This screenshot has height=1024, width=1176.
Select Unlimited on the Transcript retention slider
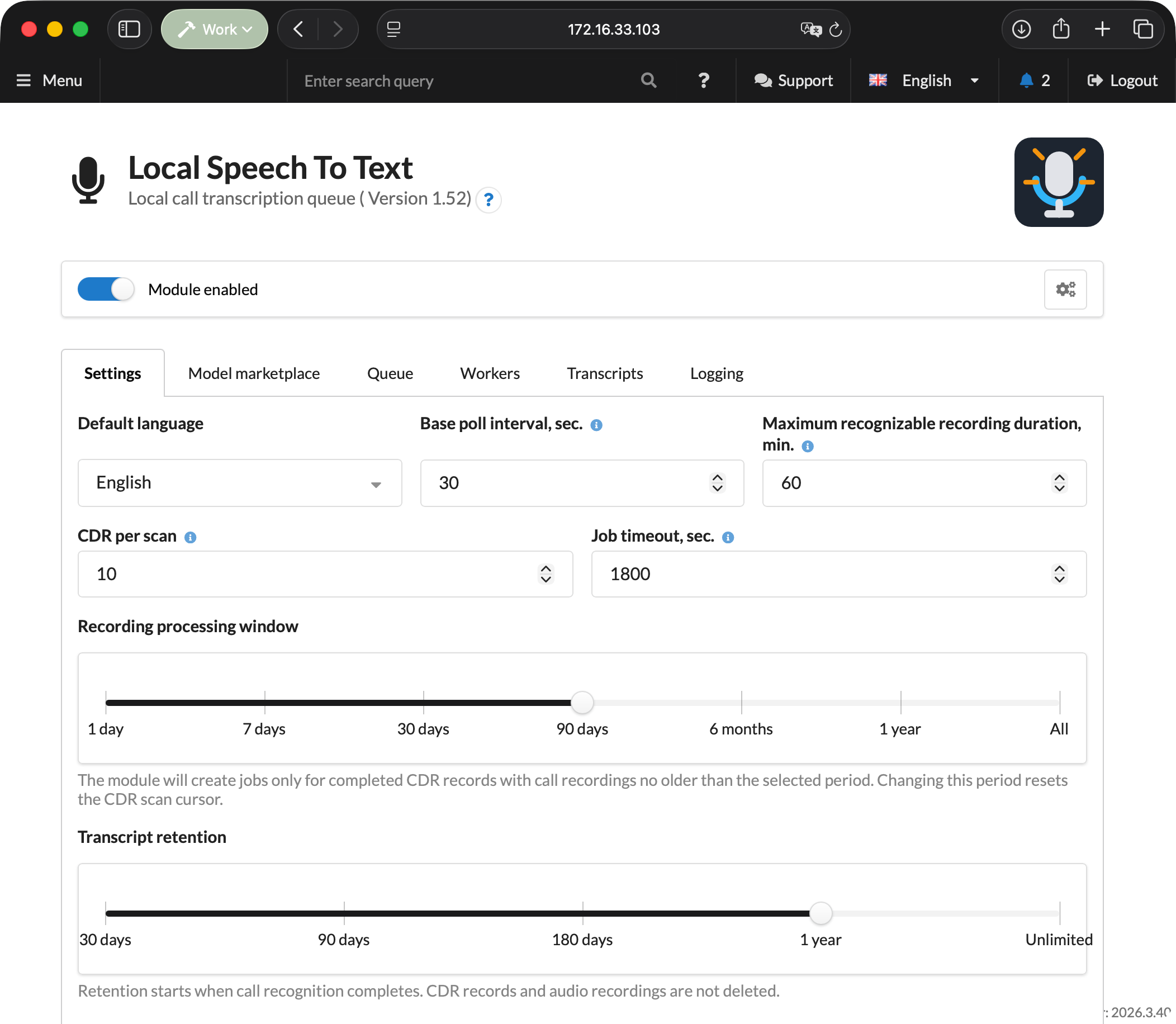[x=1059, y=913]
